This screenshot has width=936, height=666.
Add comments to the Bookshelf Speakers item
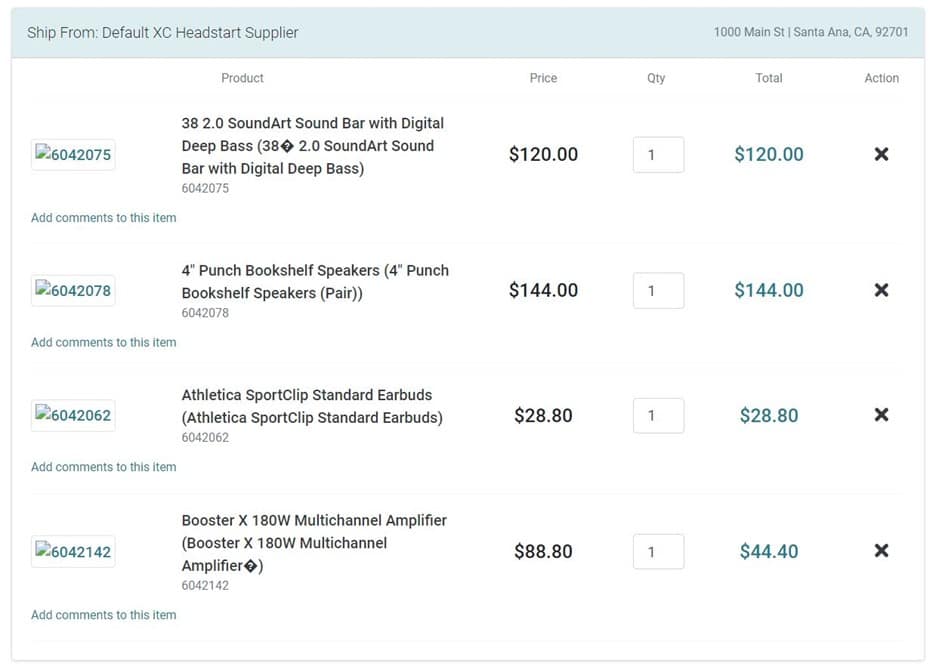[104, 343]
